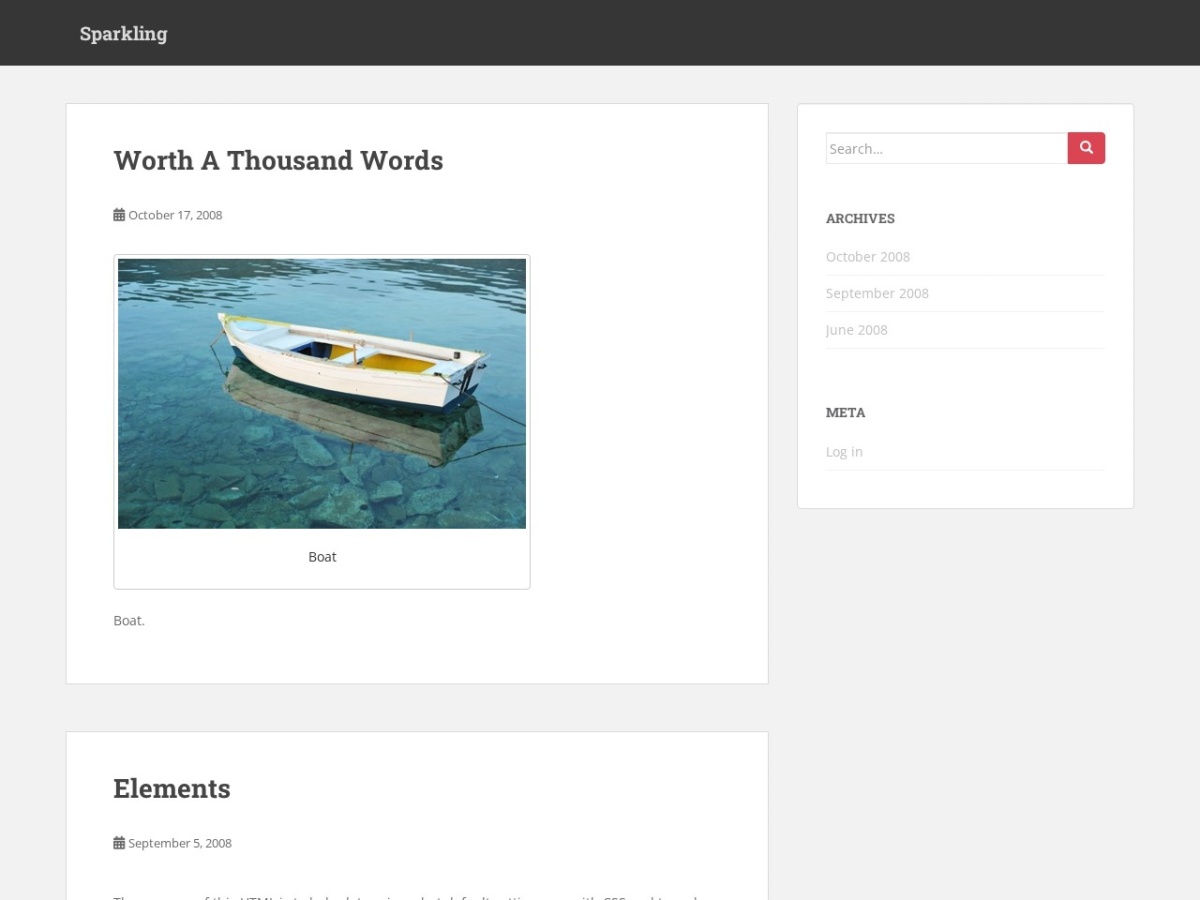Click the calendar icon beside October 17, 2008

tap(119, 215)
